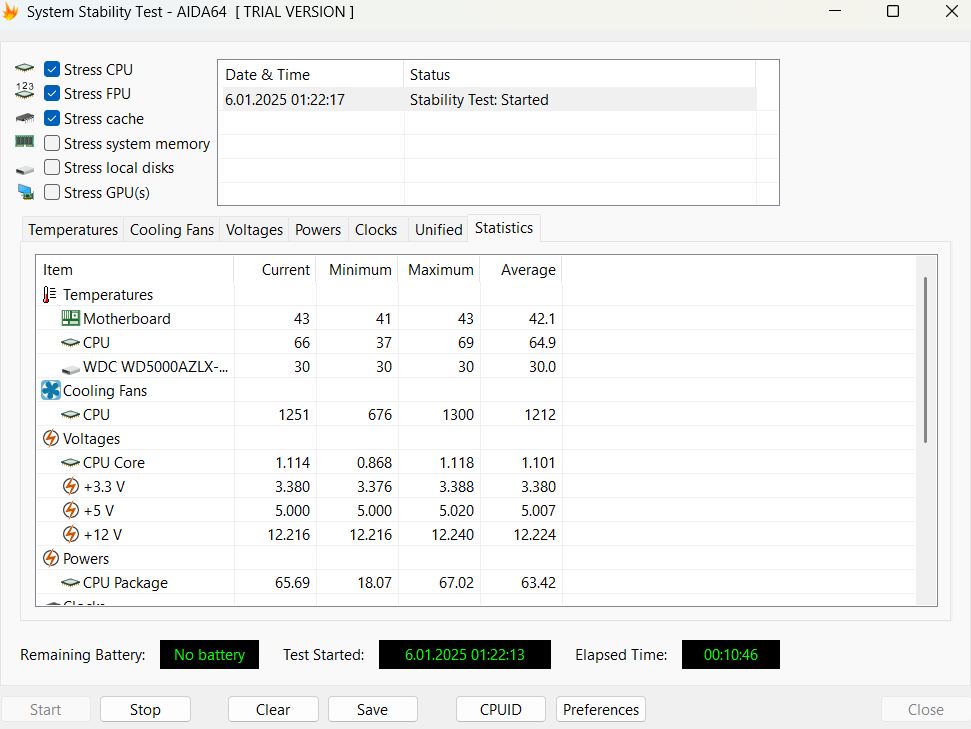This screenshot has height=729, width=971.
Task: Click the AIDA64 flame icon in title bar
Action: click(10, 11)
